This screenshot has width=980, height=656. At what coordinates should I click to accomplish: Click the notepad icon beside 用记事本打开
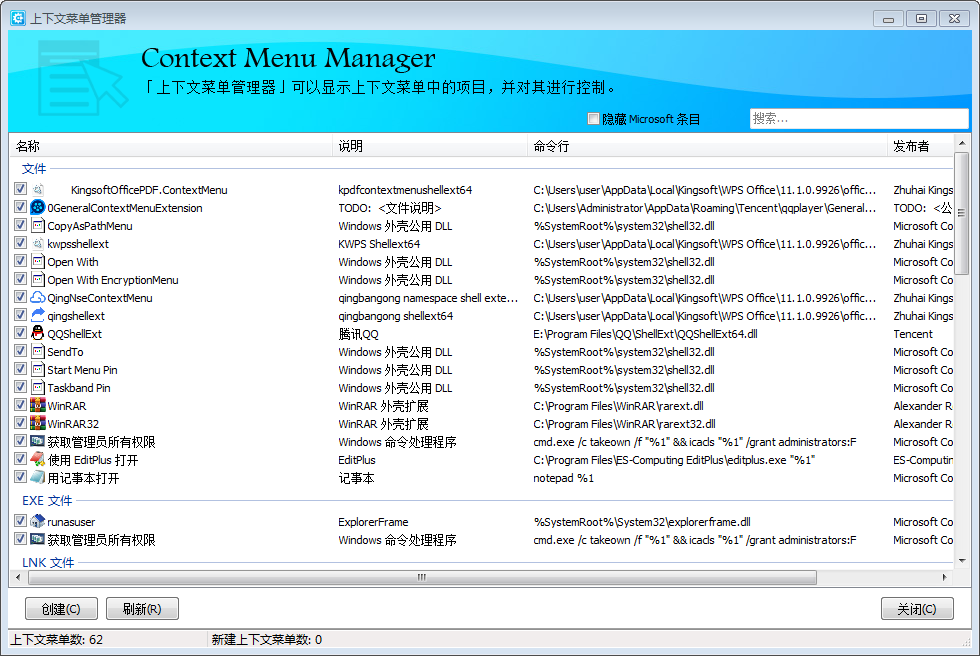(x=38, y=478)
